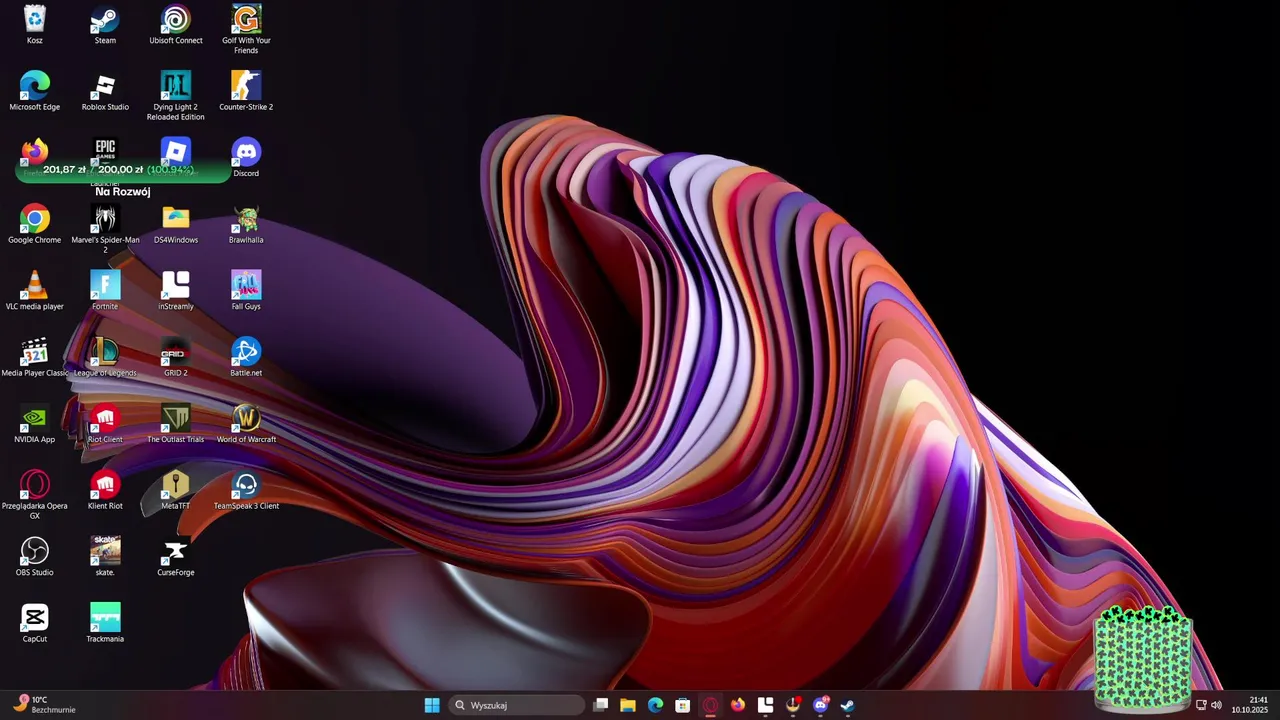The width and height of the screenshot is (1280, 720).
Task: Select the GRID 2 desktop shortcut
Action: tap(176, 358)
